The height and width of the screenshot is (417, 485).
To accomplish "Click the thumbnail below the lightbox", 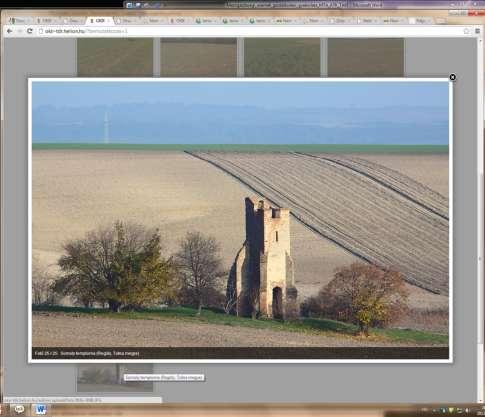I will (x=115, y=378).
